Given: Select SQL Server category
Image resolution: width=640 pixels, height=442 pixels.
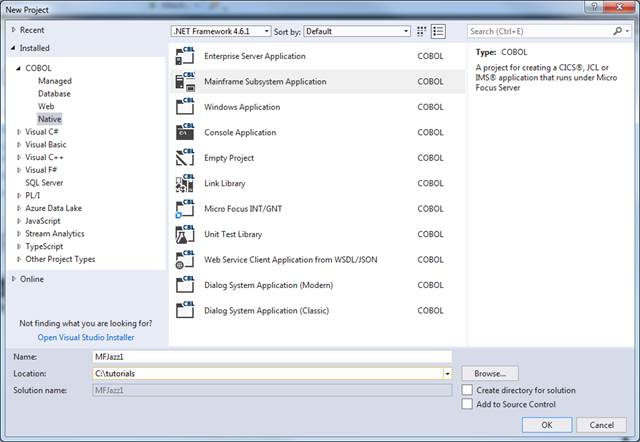Looking at the screenshot, I should point(44,182).
